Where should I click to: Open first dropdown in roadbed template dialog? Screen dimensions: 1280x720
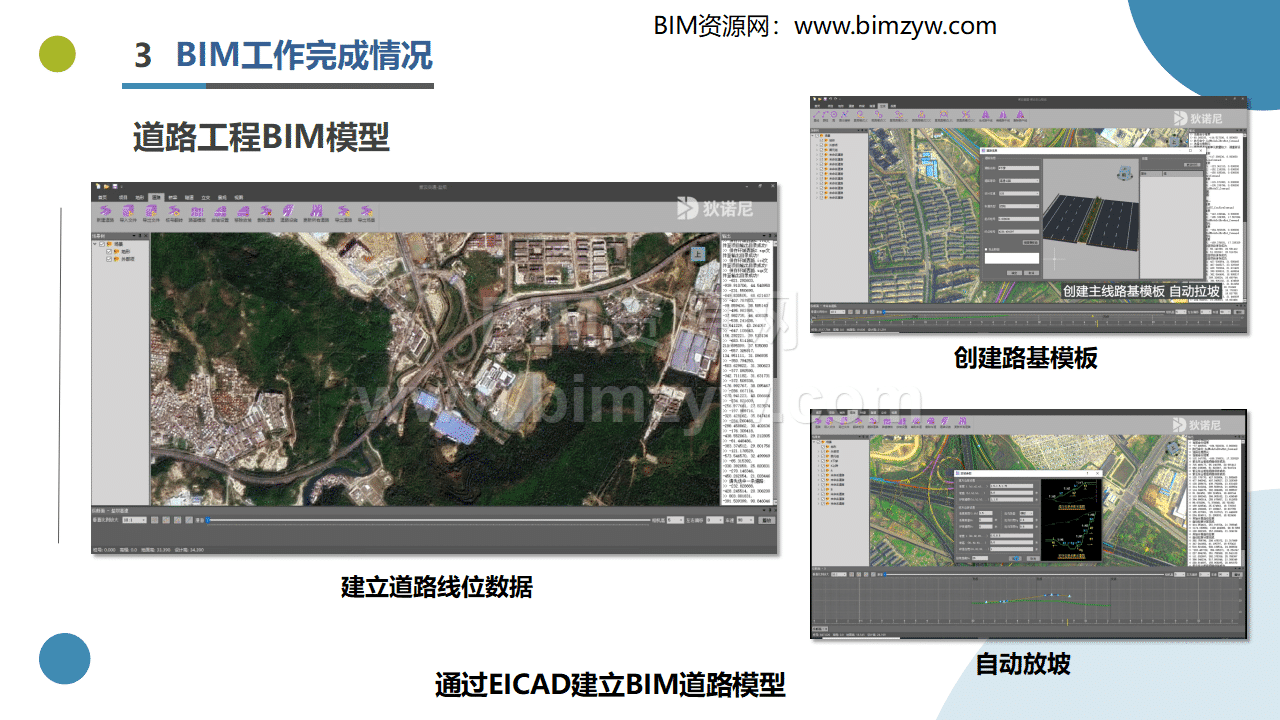[1018, 181]
